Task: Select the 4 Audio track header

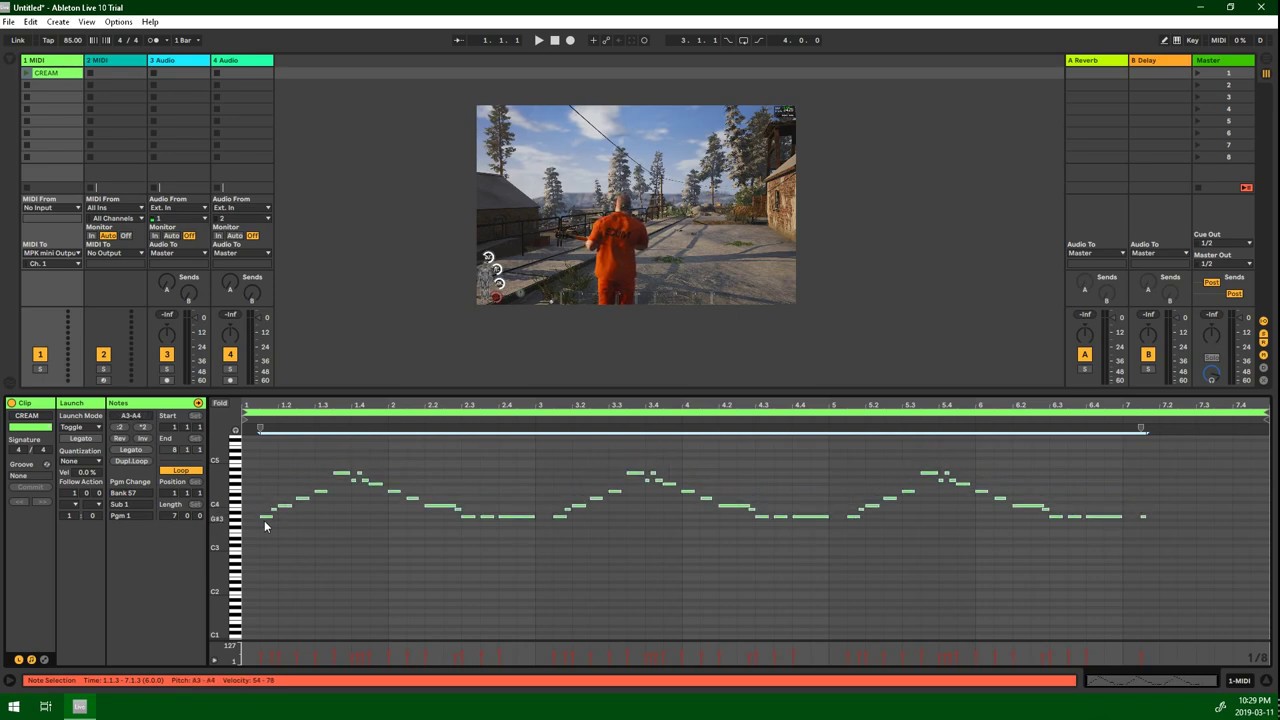Action: [242, 60]
